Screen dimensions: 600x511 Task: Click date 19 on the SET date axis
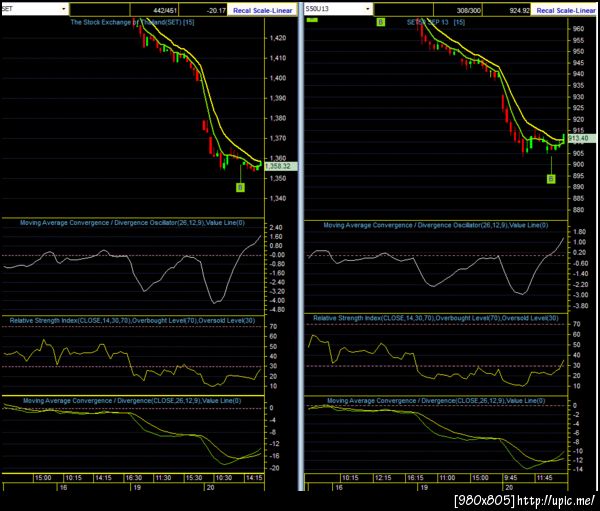click(137, 488)
